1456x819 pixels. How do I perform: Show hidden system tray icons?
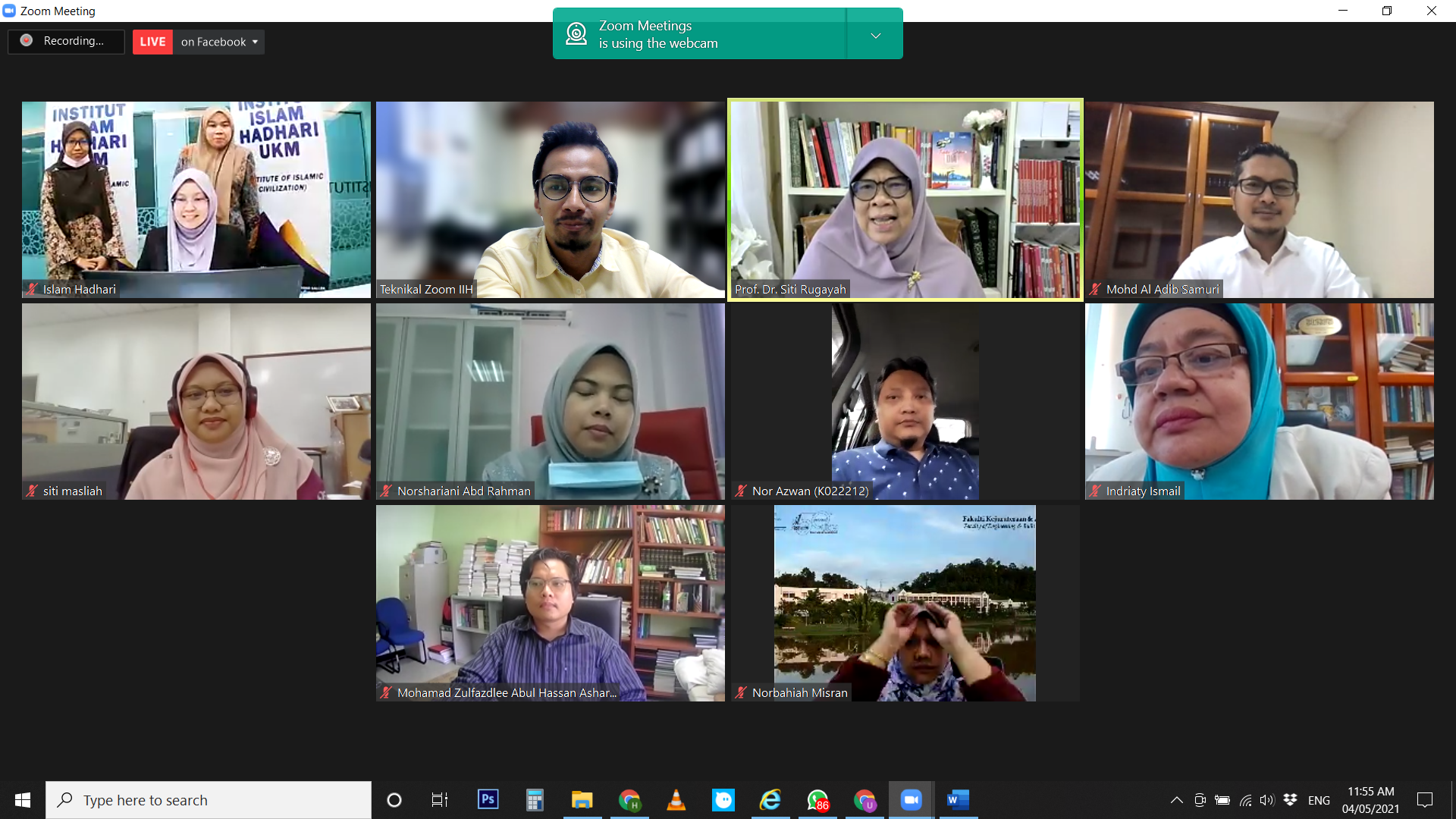point(1176,800)
